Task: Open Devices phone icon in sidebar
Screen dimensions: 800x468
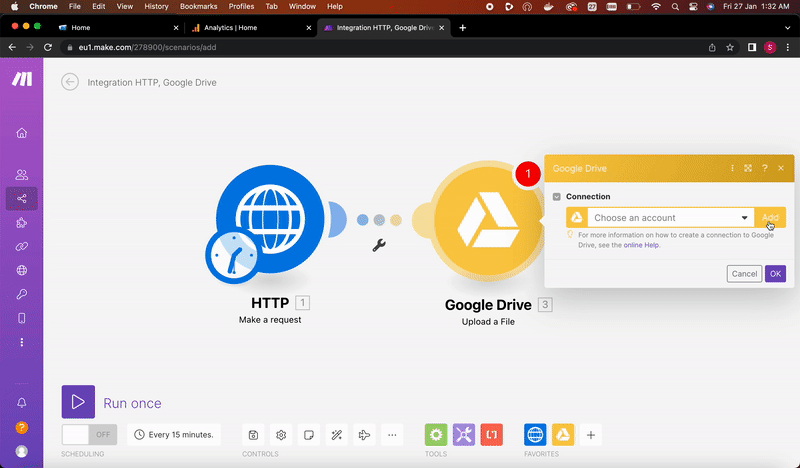Action: [21, 318]
